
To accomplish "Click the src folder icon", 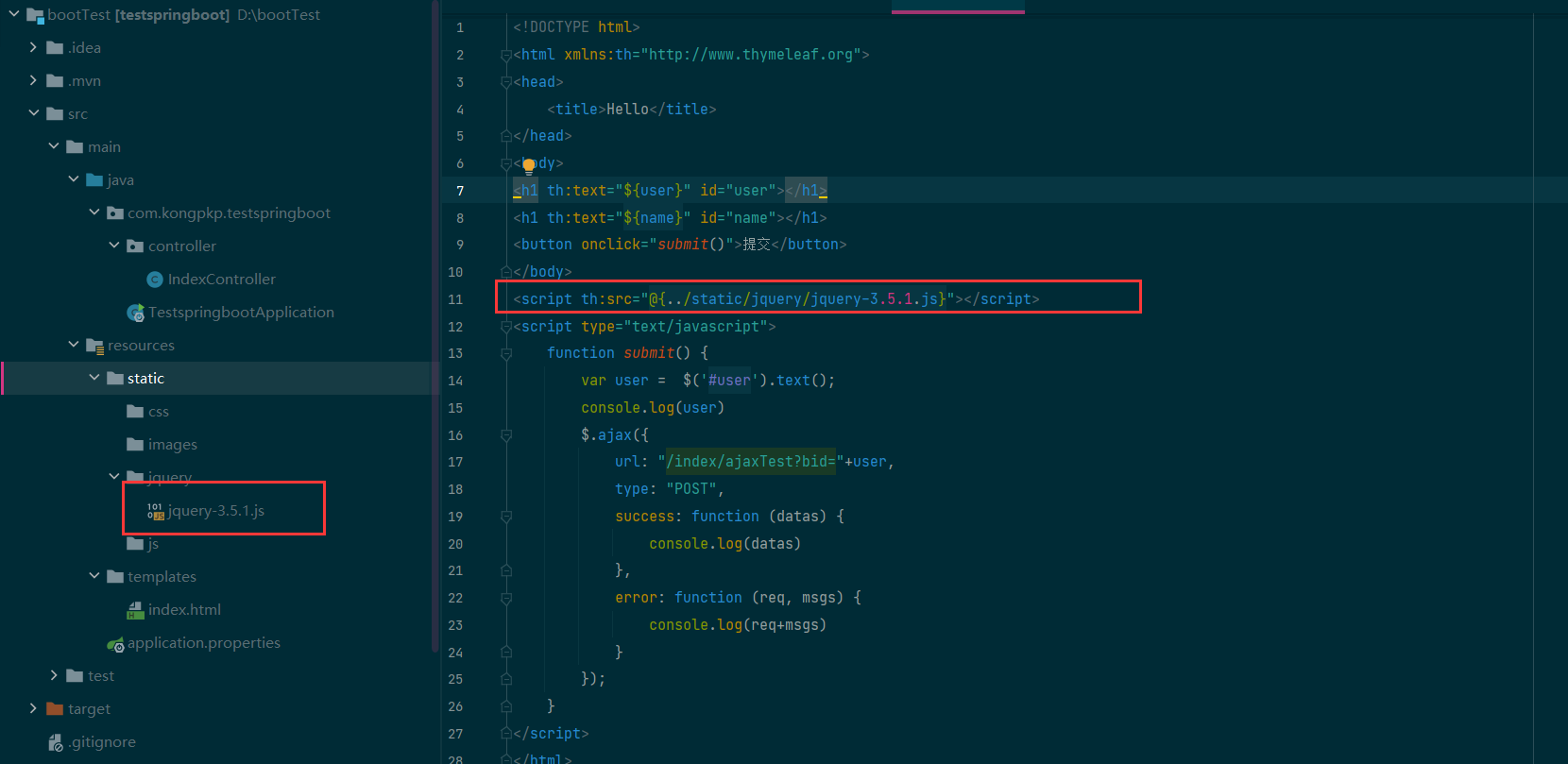I will click(55, 114).
